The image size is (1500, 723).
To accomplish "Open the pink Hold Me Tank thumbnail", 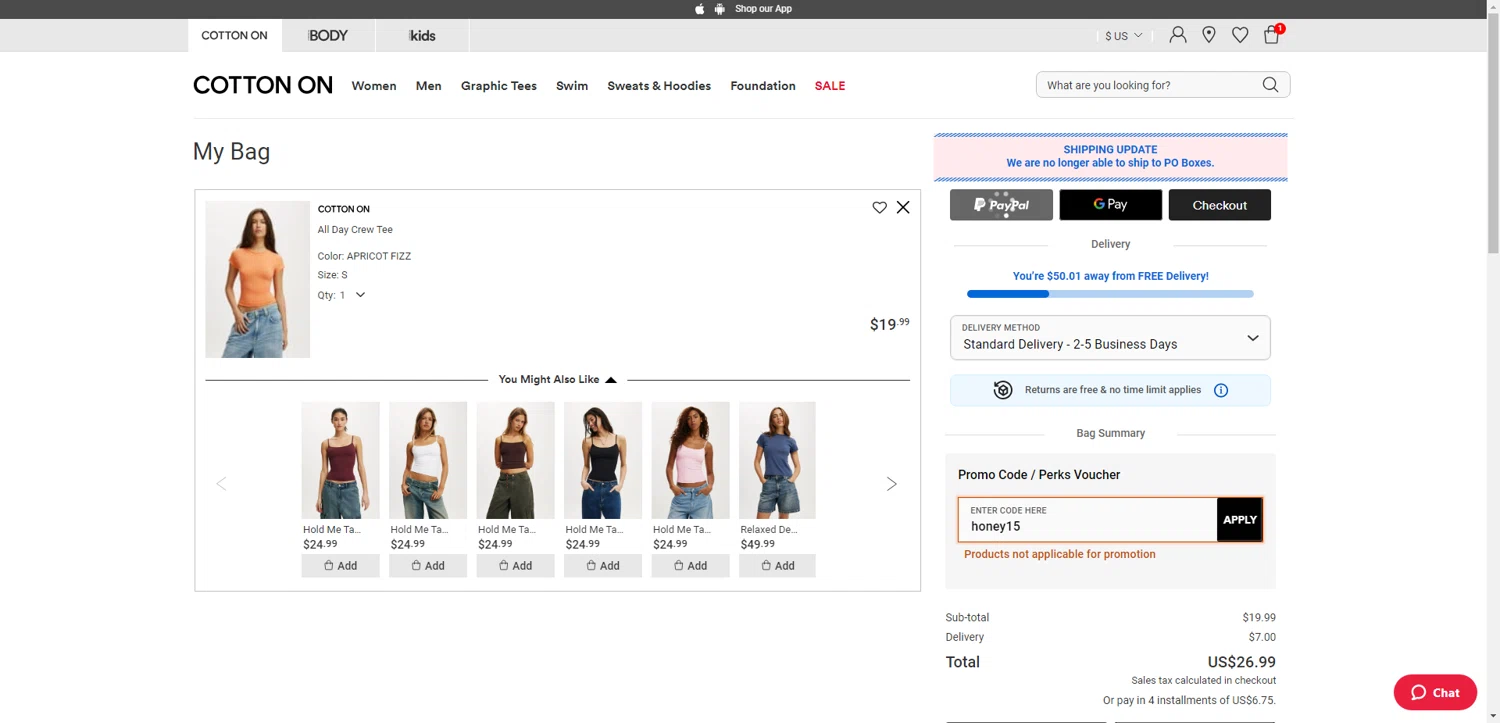I will click(x=690, y=460).
